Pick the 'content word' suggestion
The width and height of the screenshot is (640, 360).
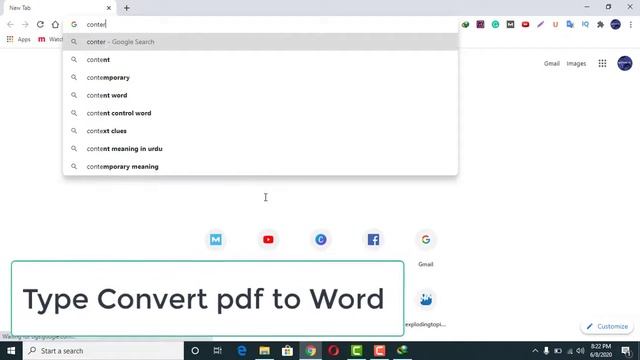point(260,95)
